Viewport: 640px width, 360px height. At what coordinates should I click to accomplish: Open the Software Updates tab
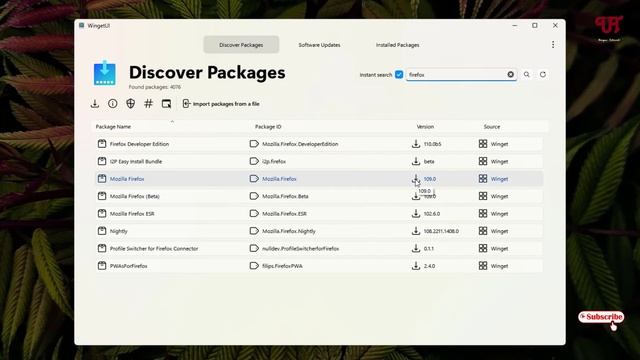point(319,45)
